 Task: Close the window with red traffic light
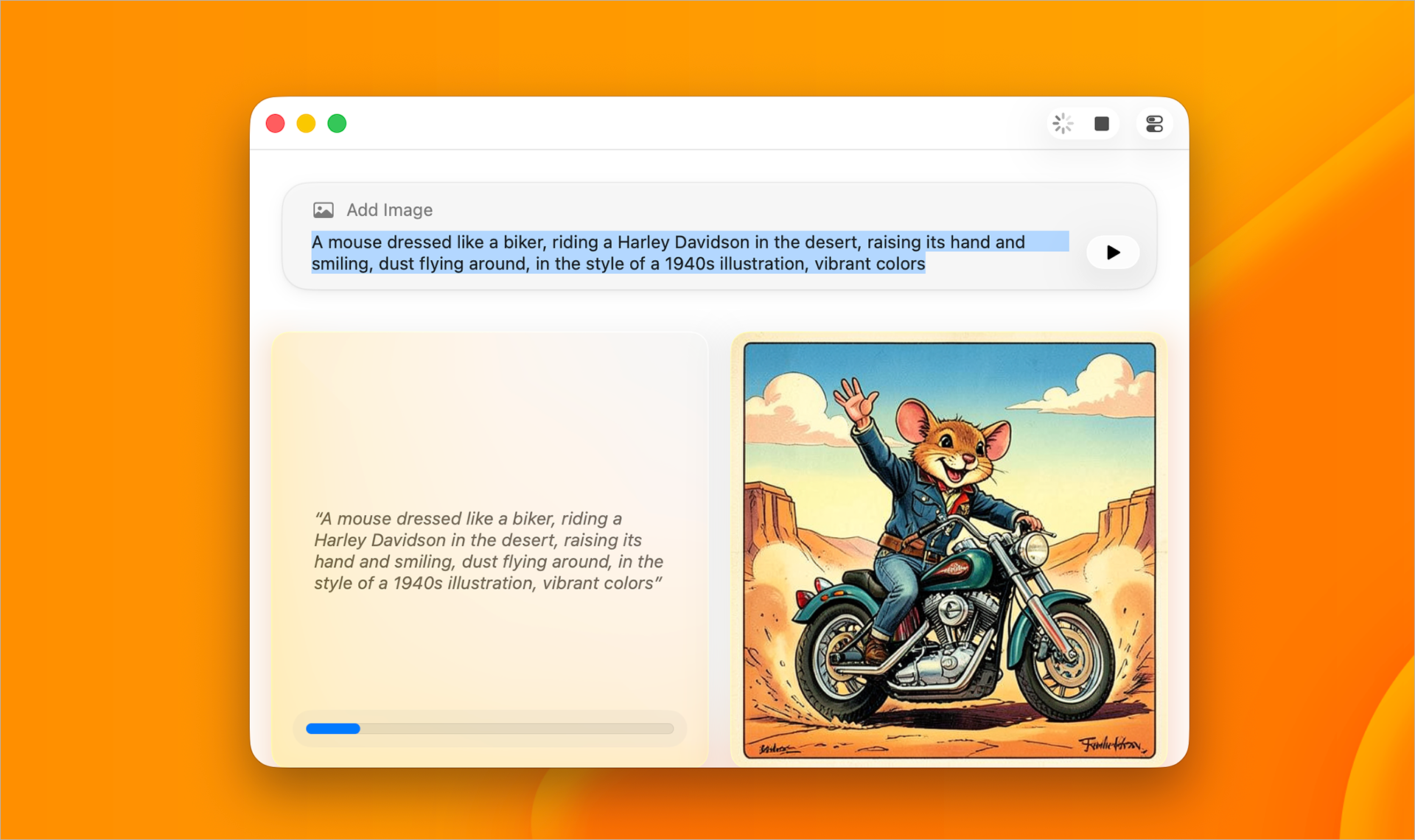[x=275, y=123]
